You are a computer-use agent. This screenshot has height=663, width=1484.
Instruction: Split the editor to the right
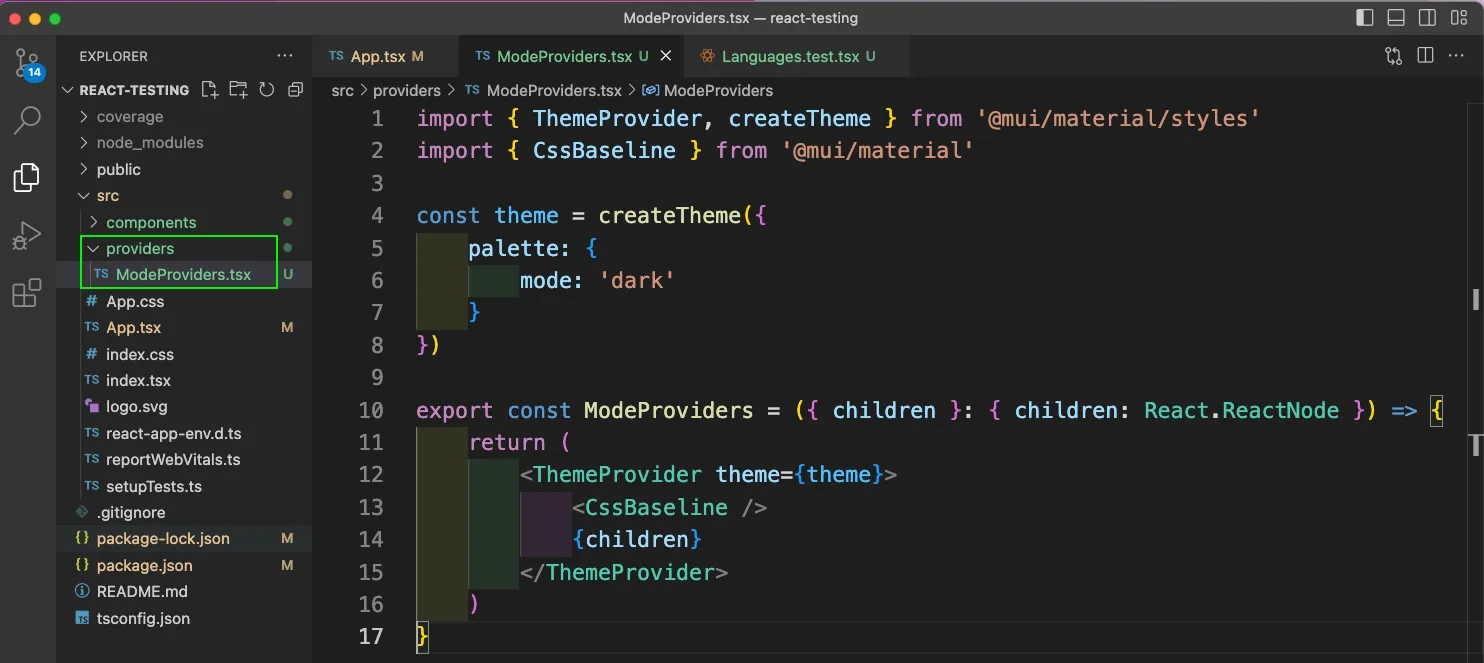[1426, 56]
